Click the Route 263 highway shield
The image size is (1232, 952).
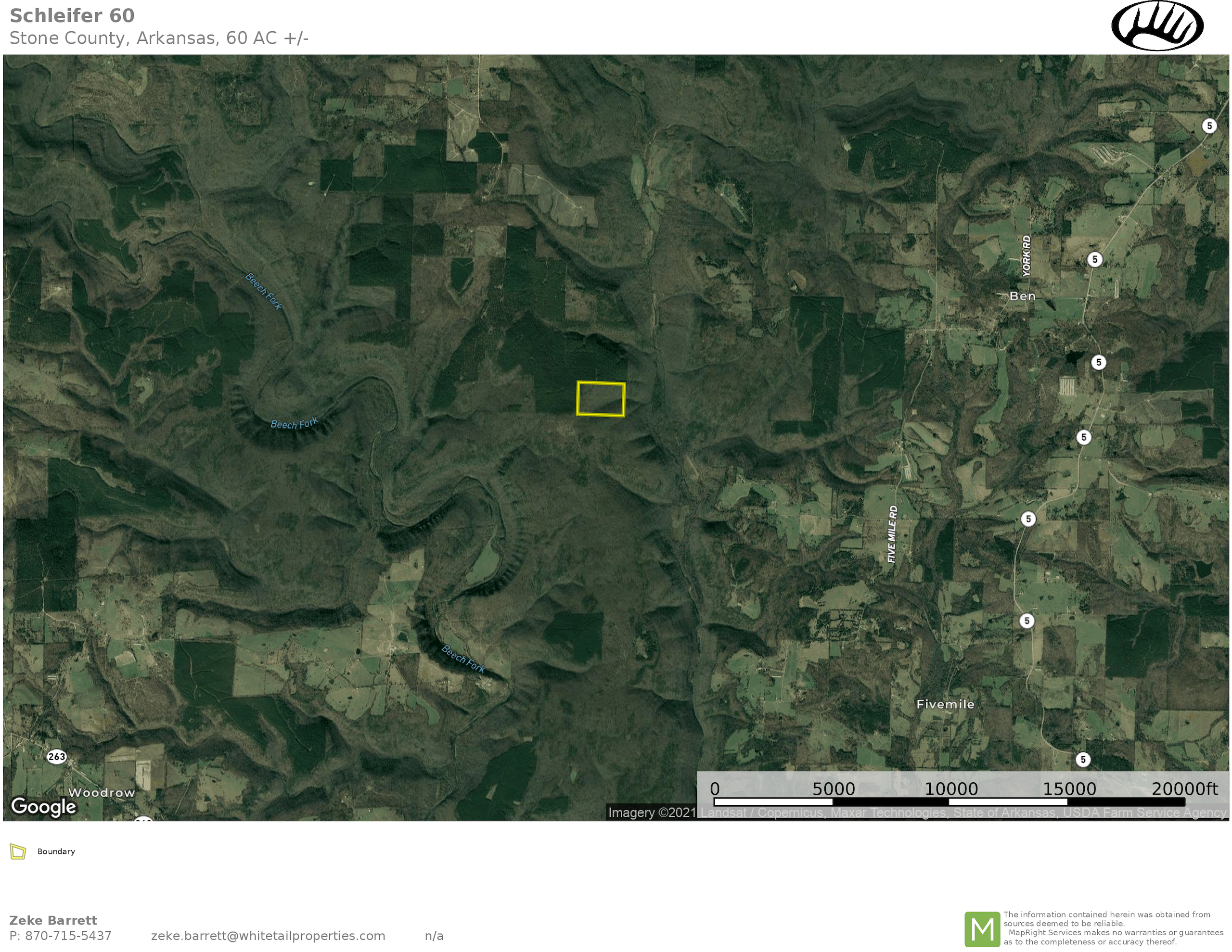pyautogui.click(x=56, y=757)
